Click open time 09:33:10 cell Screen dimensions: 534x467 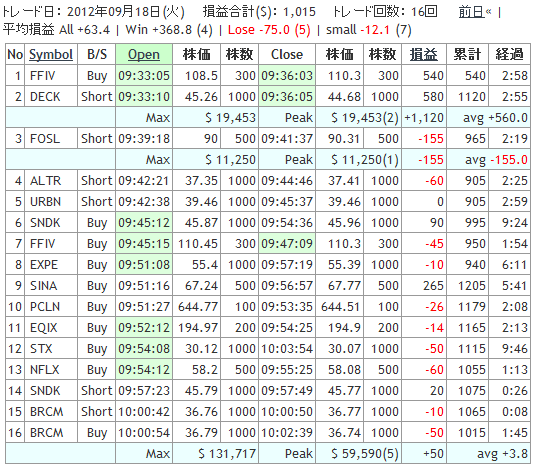[144, 97]
